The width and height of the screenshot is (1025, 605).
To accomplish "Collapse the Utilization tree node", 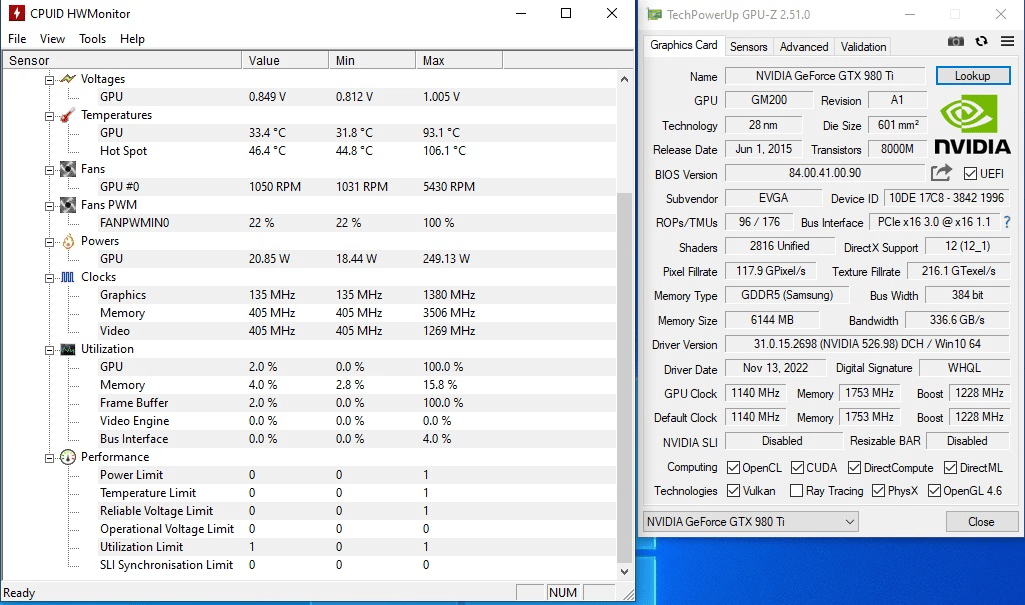I will coord(50,350).
